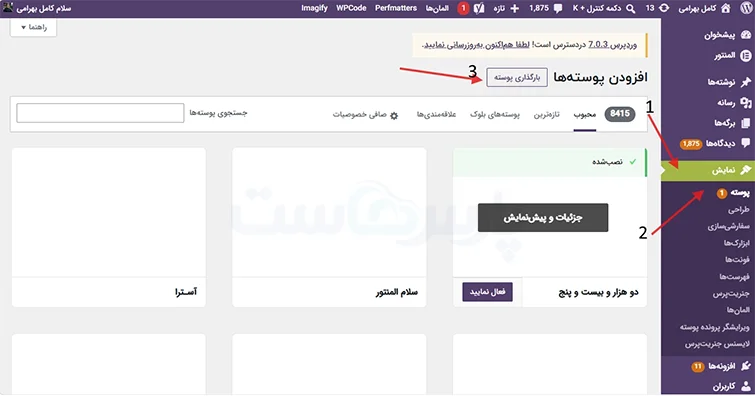Open پوسته in the نمایش submenu
755x396 pixels.
point(740,193)
